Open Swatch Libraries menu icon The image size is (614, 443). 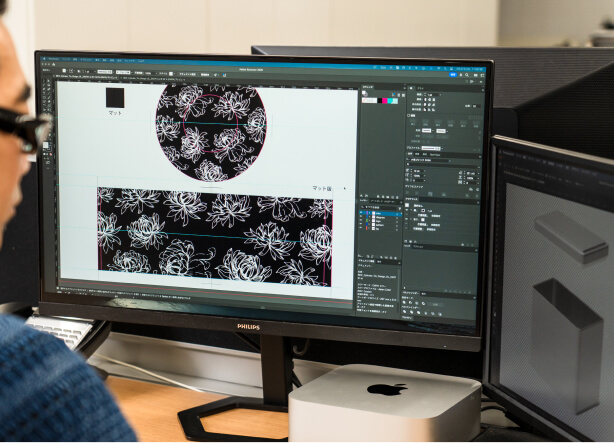[x=361, y=196]
